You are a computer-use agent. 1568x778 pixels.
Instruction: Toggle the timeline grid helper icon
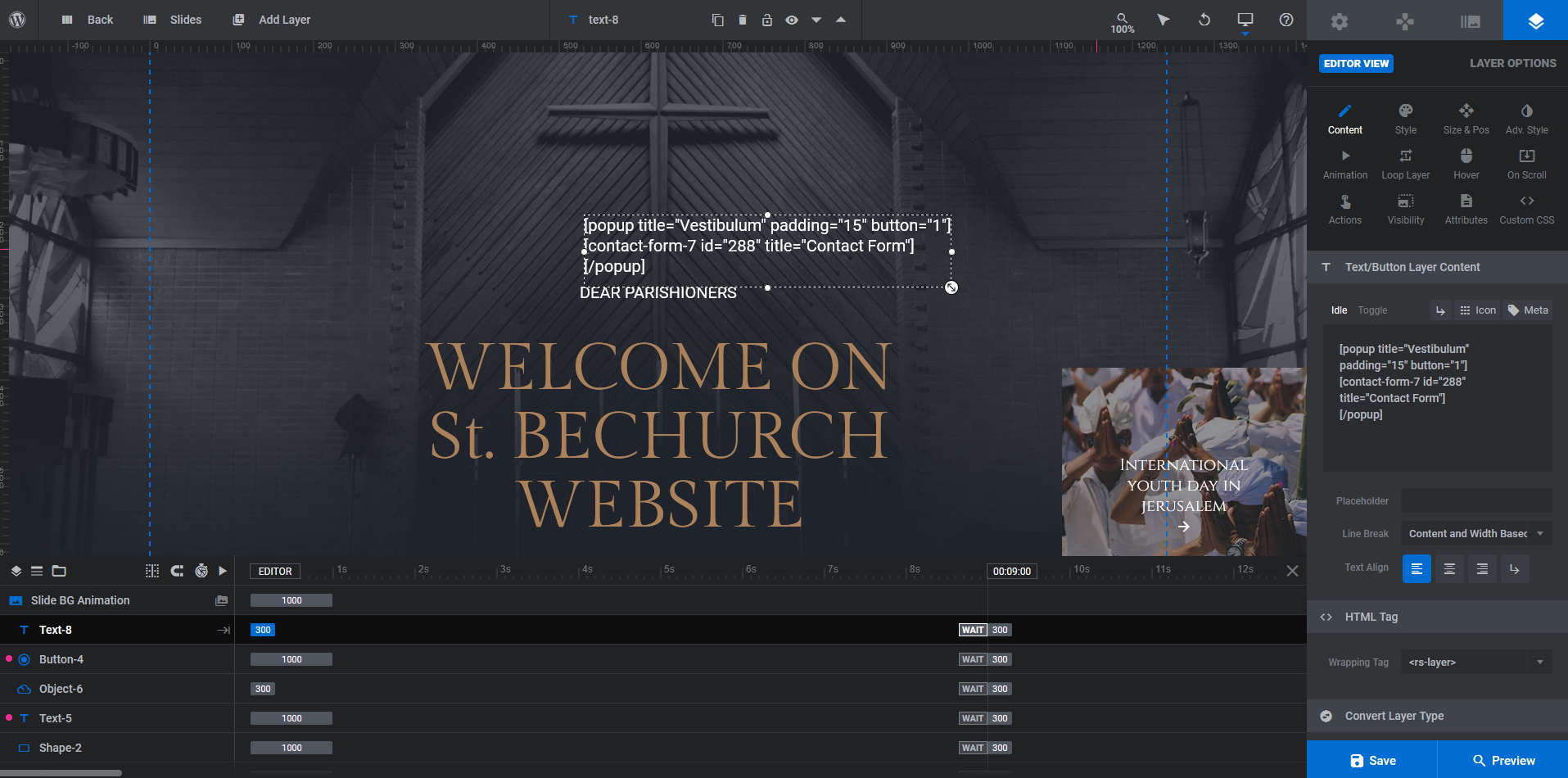pos(152,571)
